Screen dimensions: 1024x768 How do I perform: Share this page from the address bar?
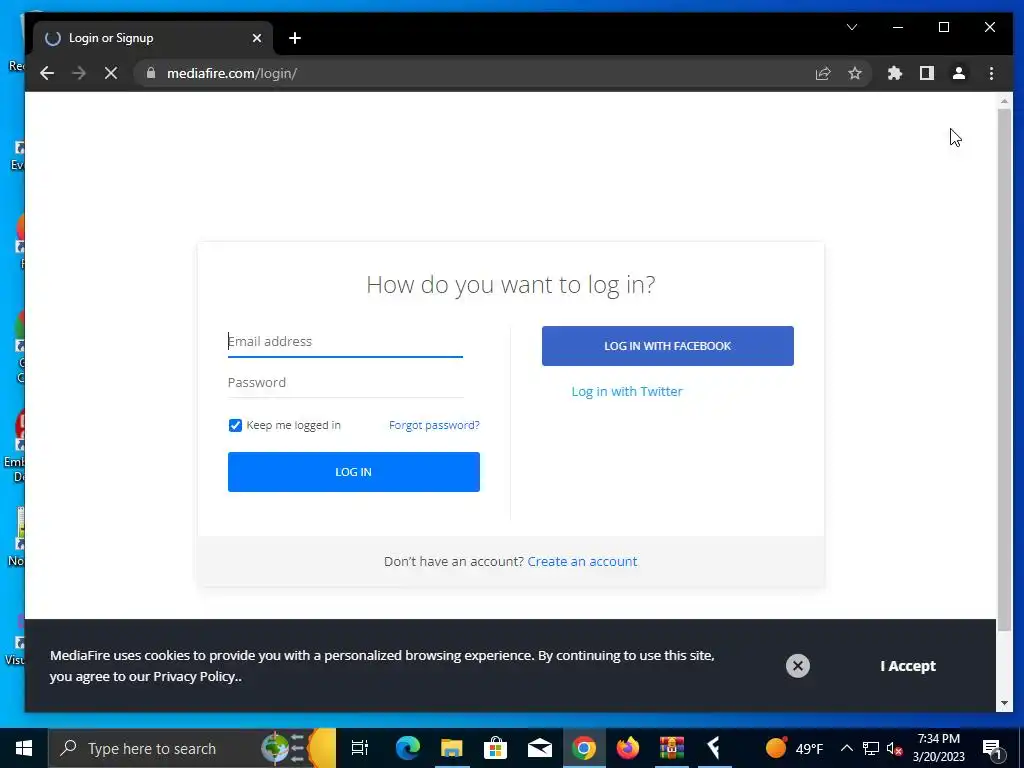(823, 73)
